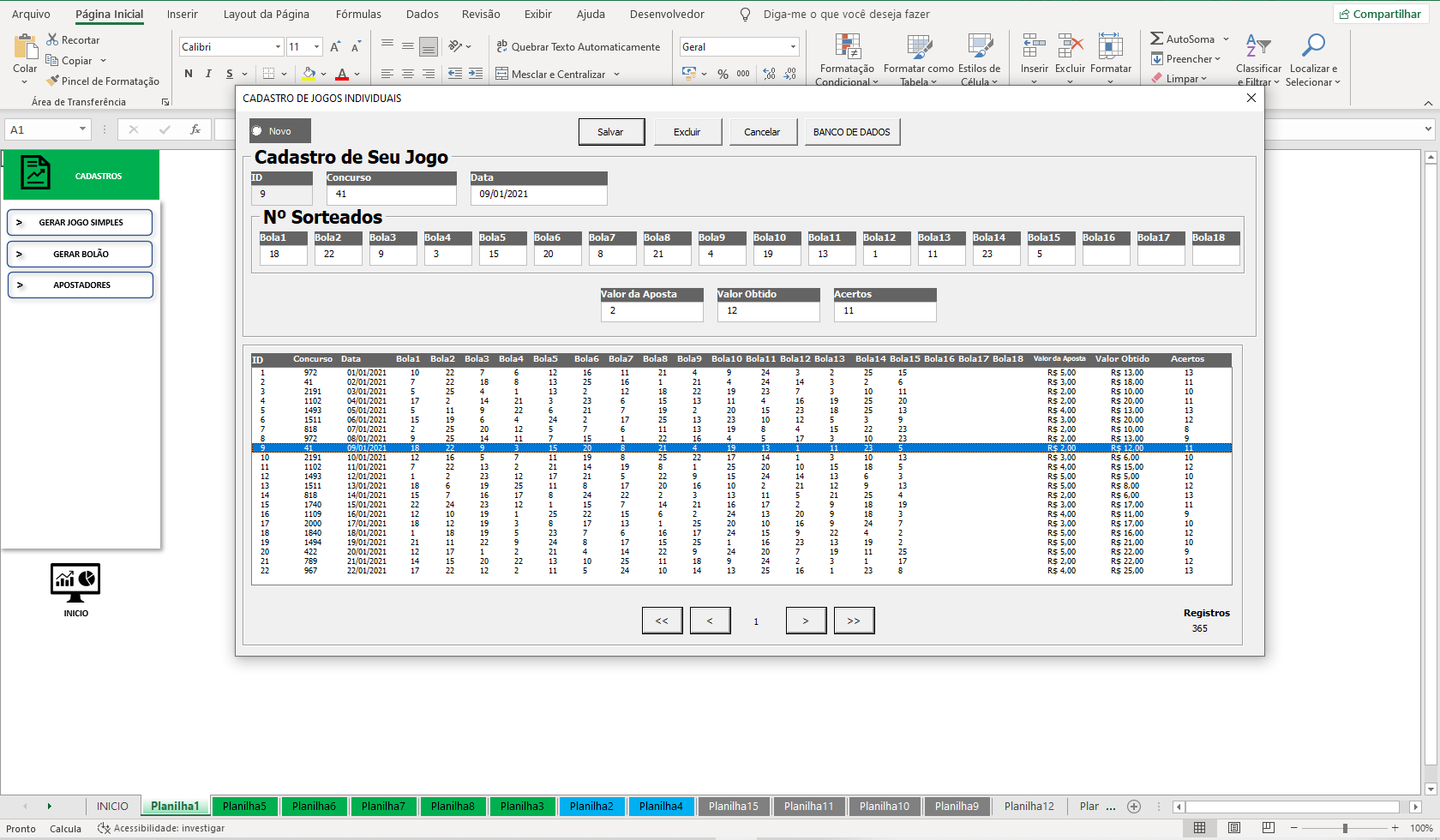
Task: Click Formatar como Tabela icon
Action: [919, 47]
